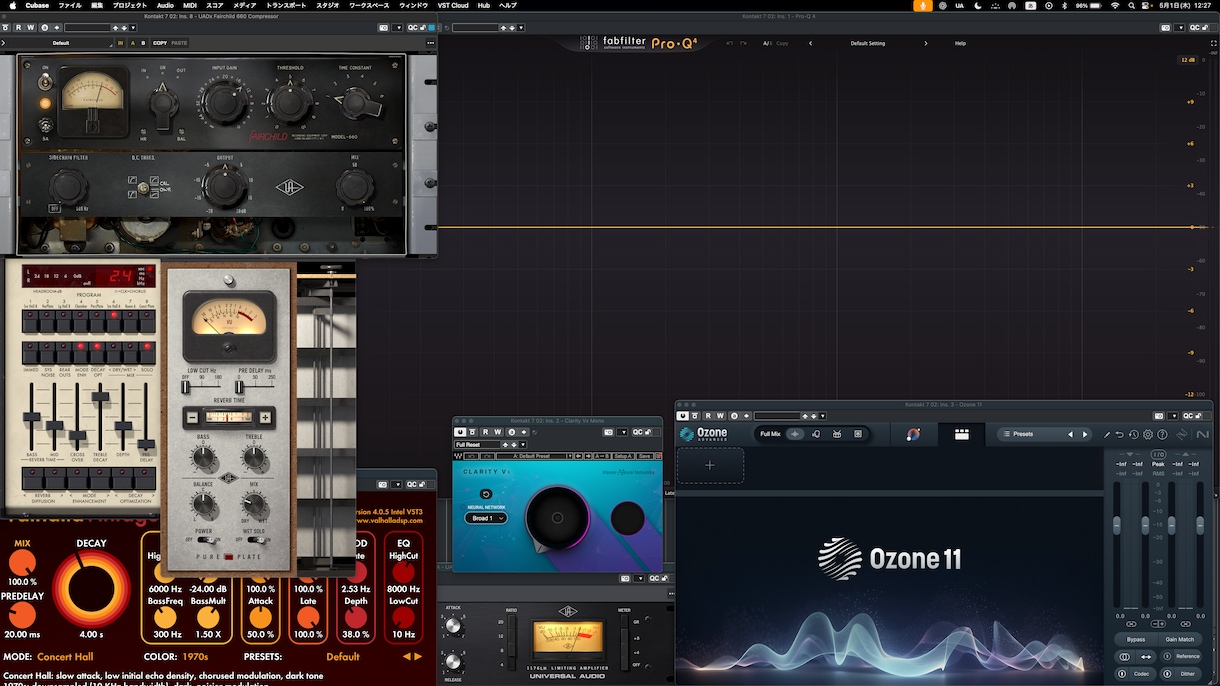Open Pro-Q Default Setting preset menu
The image size is (1220, 686).
pyautogui.click(x=868, y=43)
